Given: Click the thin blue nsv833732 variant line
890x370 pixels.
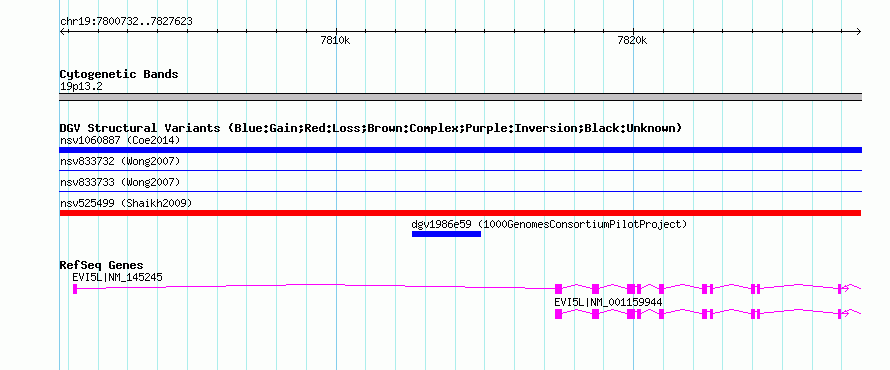Looking at the screenshot, I should pyautogui.click(x=460, y=170).
